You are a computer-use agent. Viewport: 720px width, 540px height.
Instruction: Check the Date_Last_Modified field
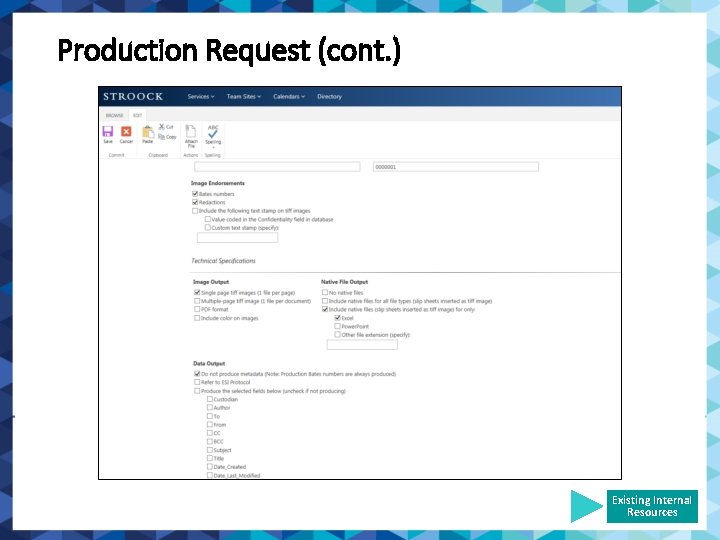pos(210,475)
